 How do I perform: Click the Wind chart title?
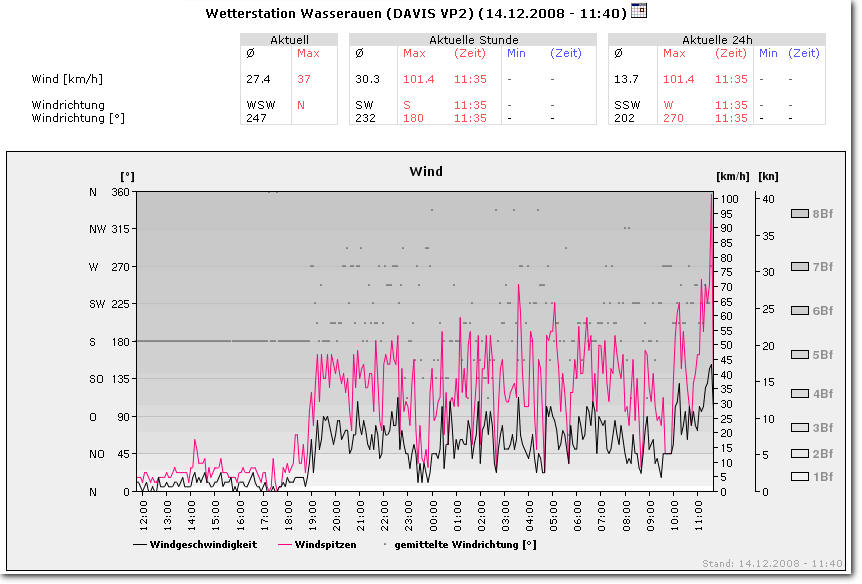[426, 172]
